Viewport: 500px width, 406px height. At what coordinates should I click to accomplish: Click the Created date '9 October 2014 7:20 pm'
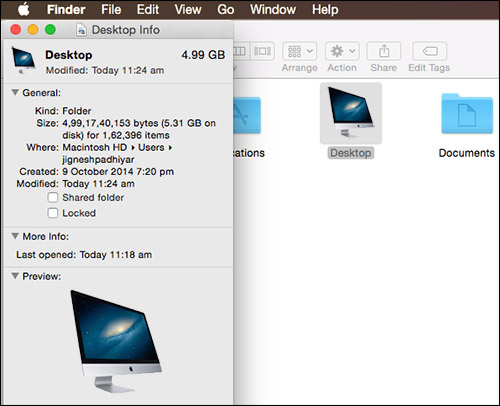tap(118, 172)
